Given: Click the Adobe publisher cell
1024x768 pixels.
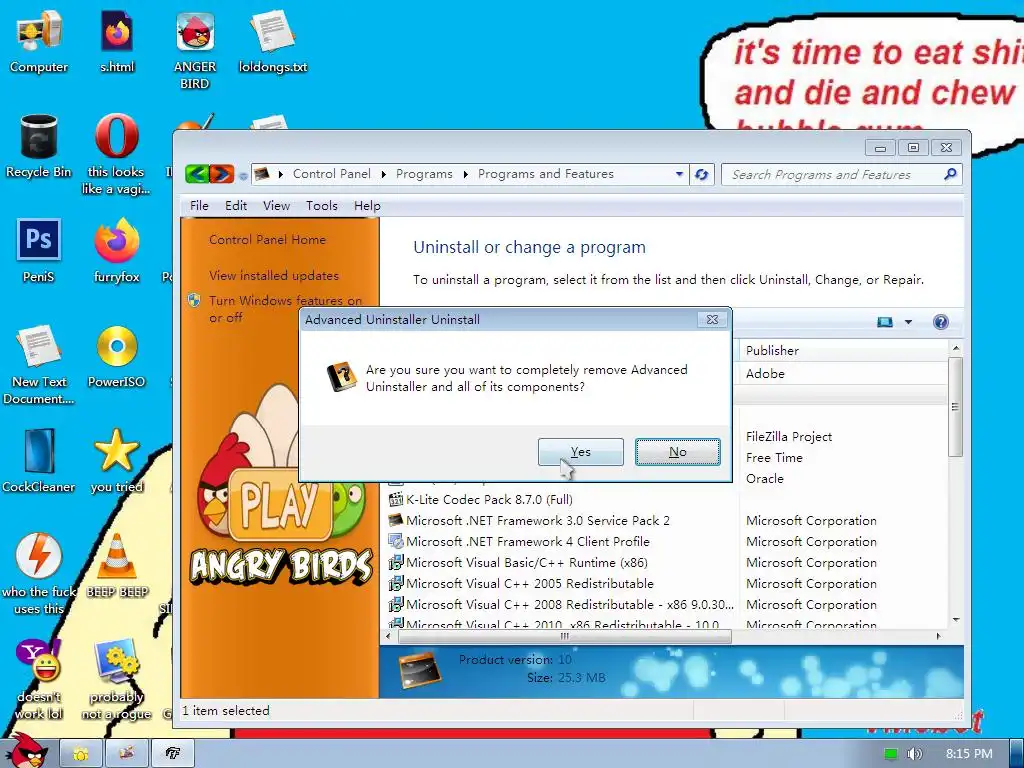Looking at the screenshot, I should [x=765, y=374].
